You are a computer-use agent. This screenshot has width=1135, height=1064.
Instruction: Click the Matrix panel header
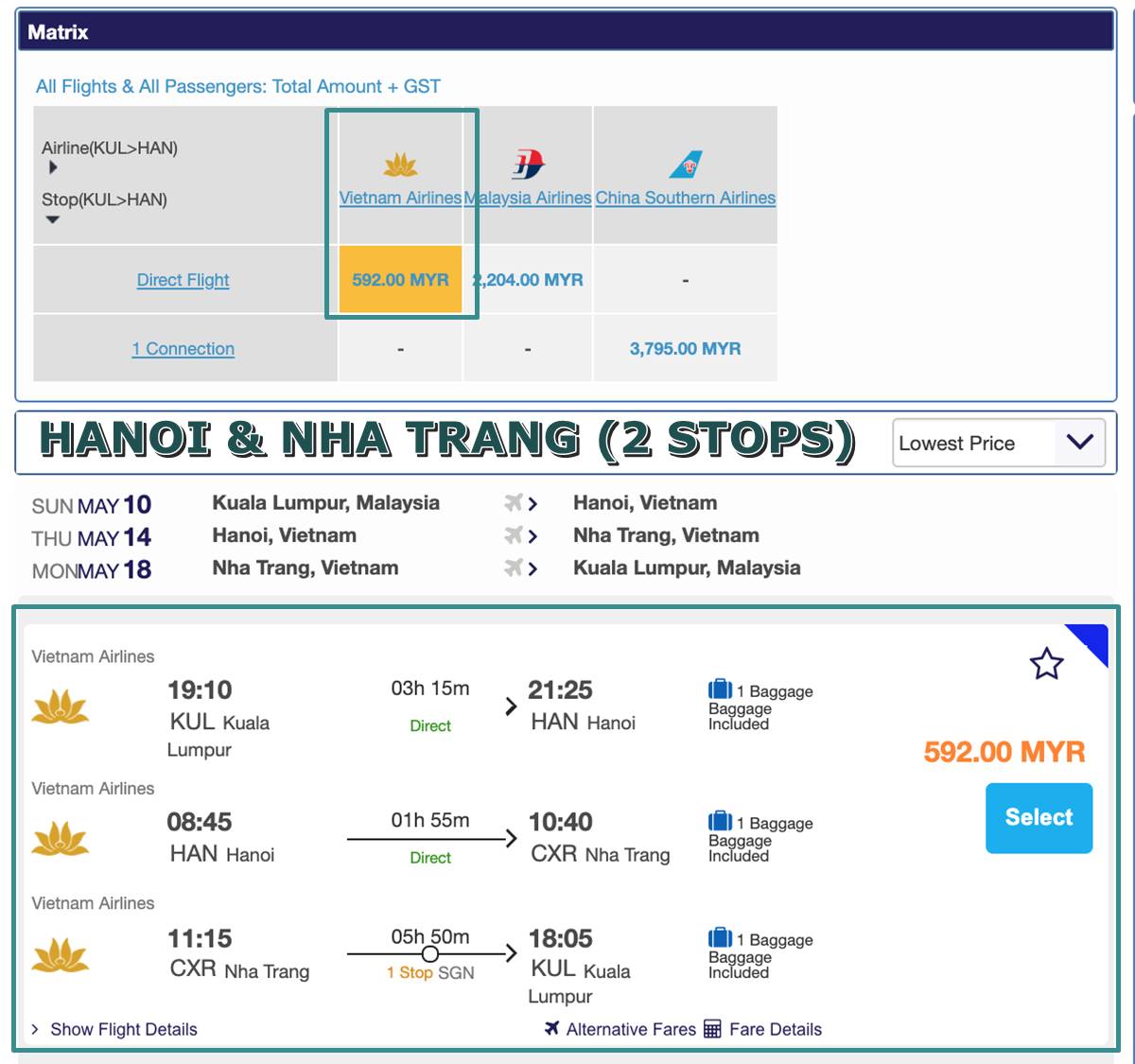click(x=566, y=31)
